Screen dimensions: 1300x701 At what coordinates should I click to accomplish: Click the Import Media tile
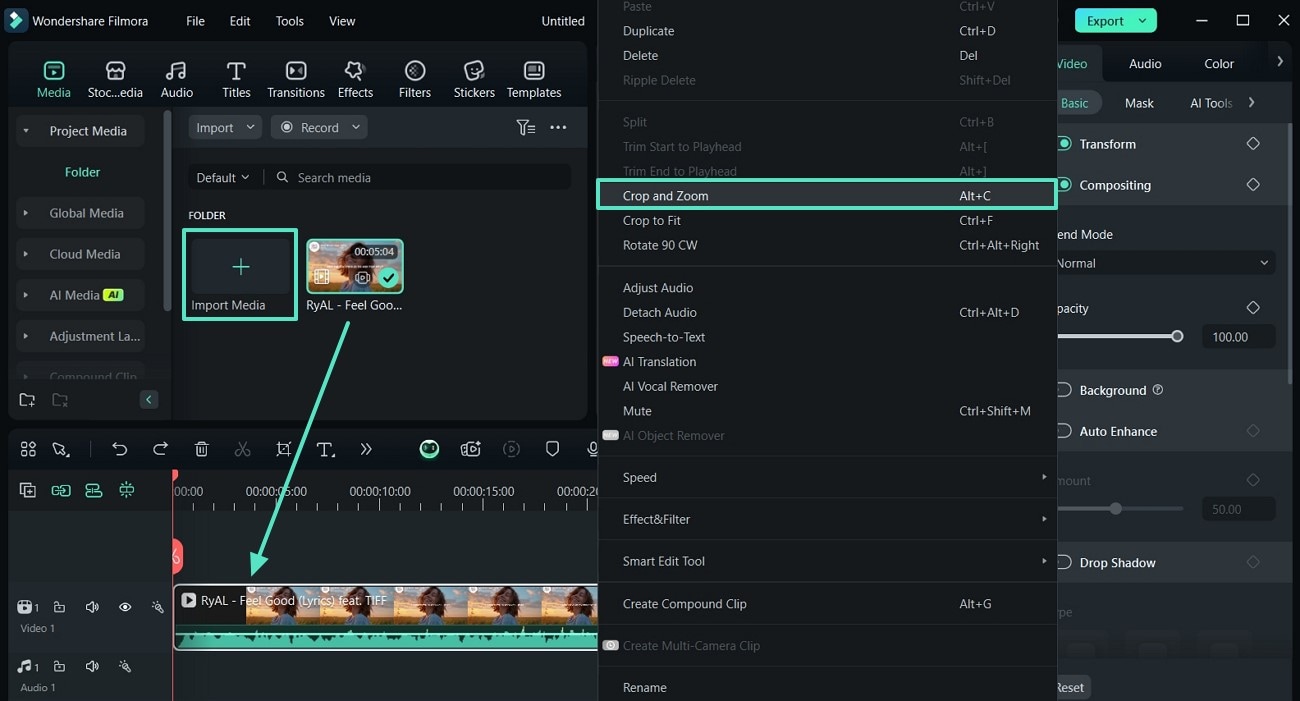240,275
